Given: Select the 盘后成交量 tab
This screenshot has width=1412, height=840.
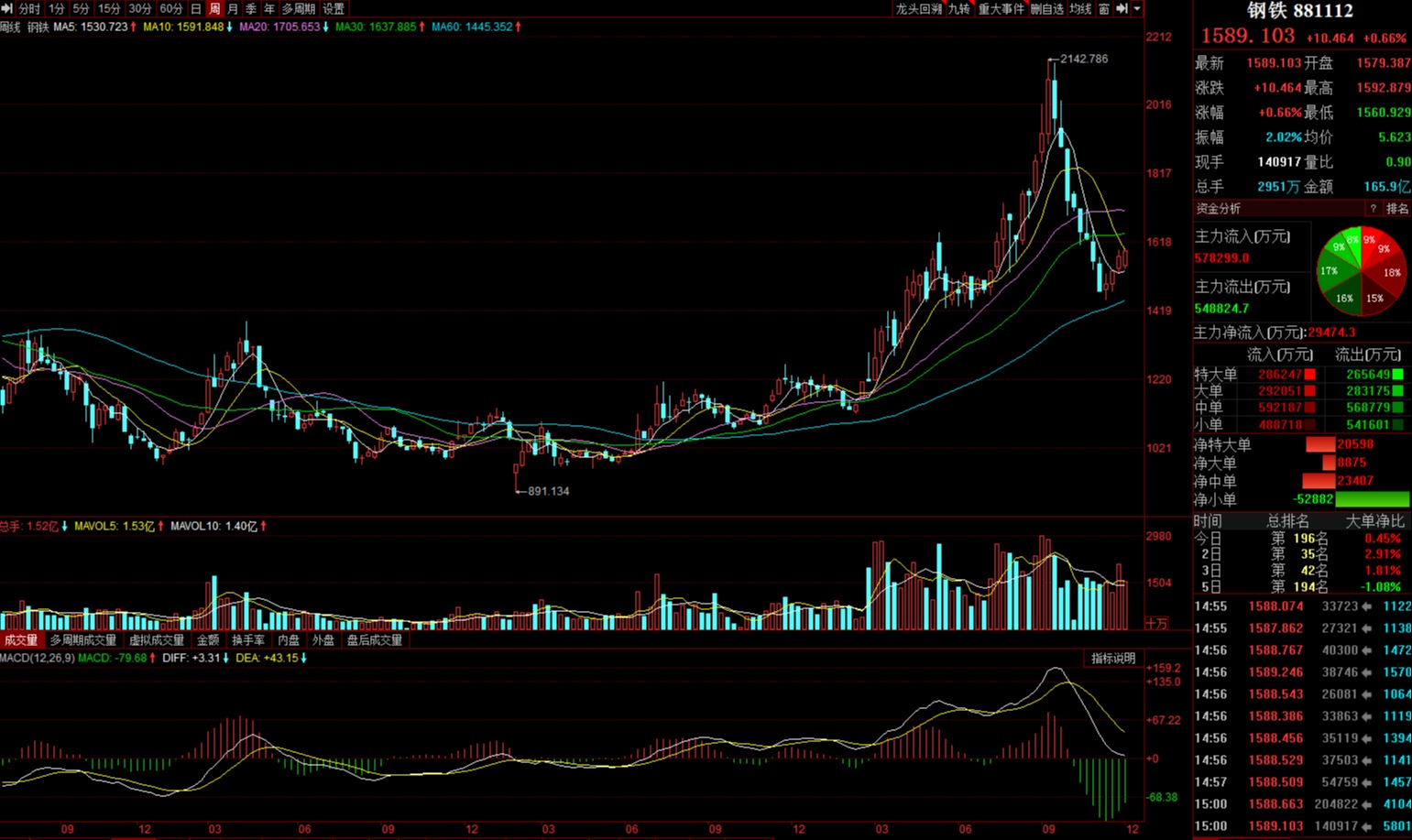Looking at the screenshot, I should pos(375,640).
